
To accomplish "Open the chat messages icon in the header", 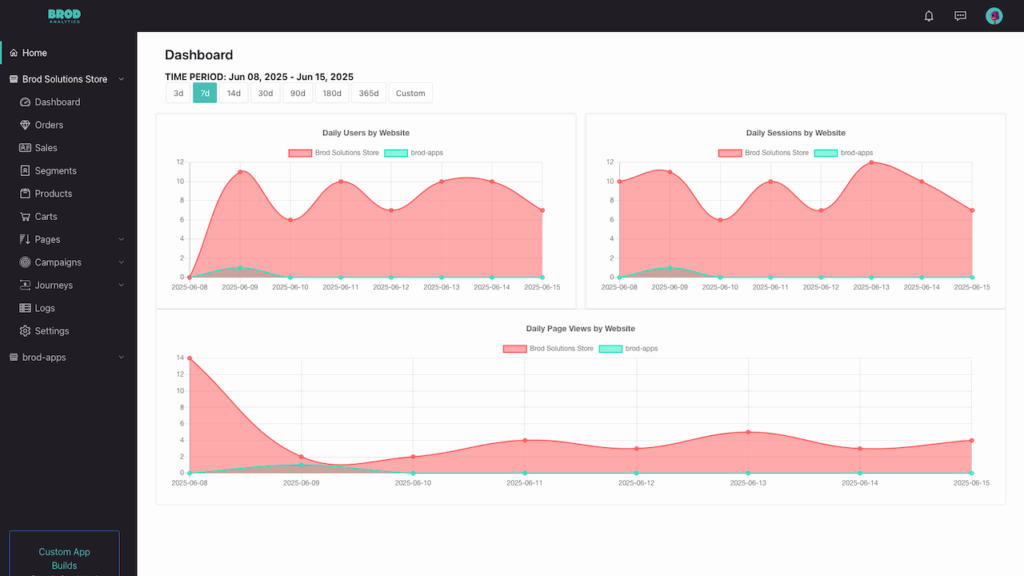I will [x=960, y=16].
